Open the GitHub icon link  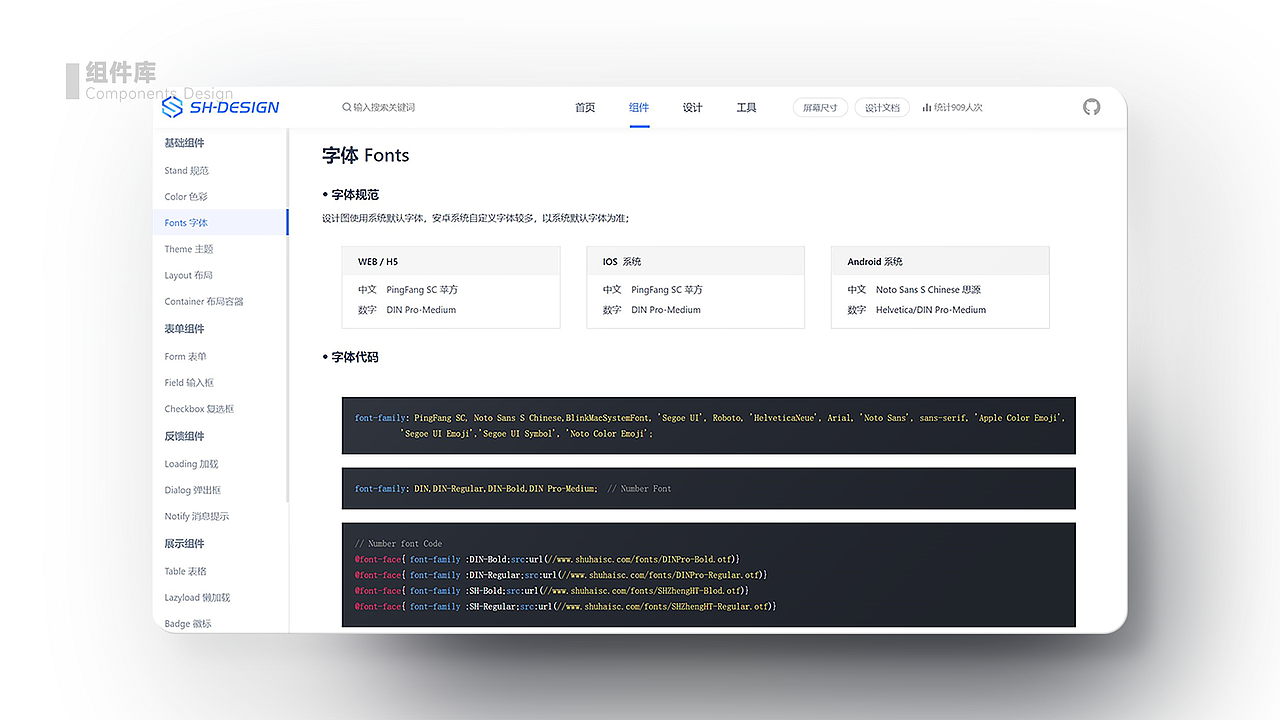tap(1092, 107)
